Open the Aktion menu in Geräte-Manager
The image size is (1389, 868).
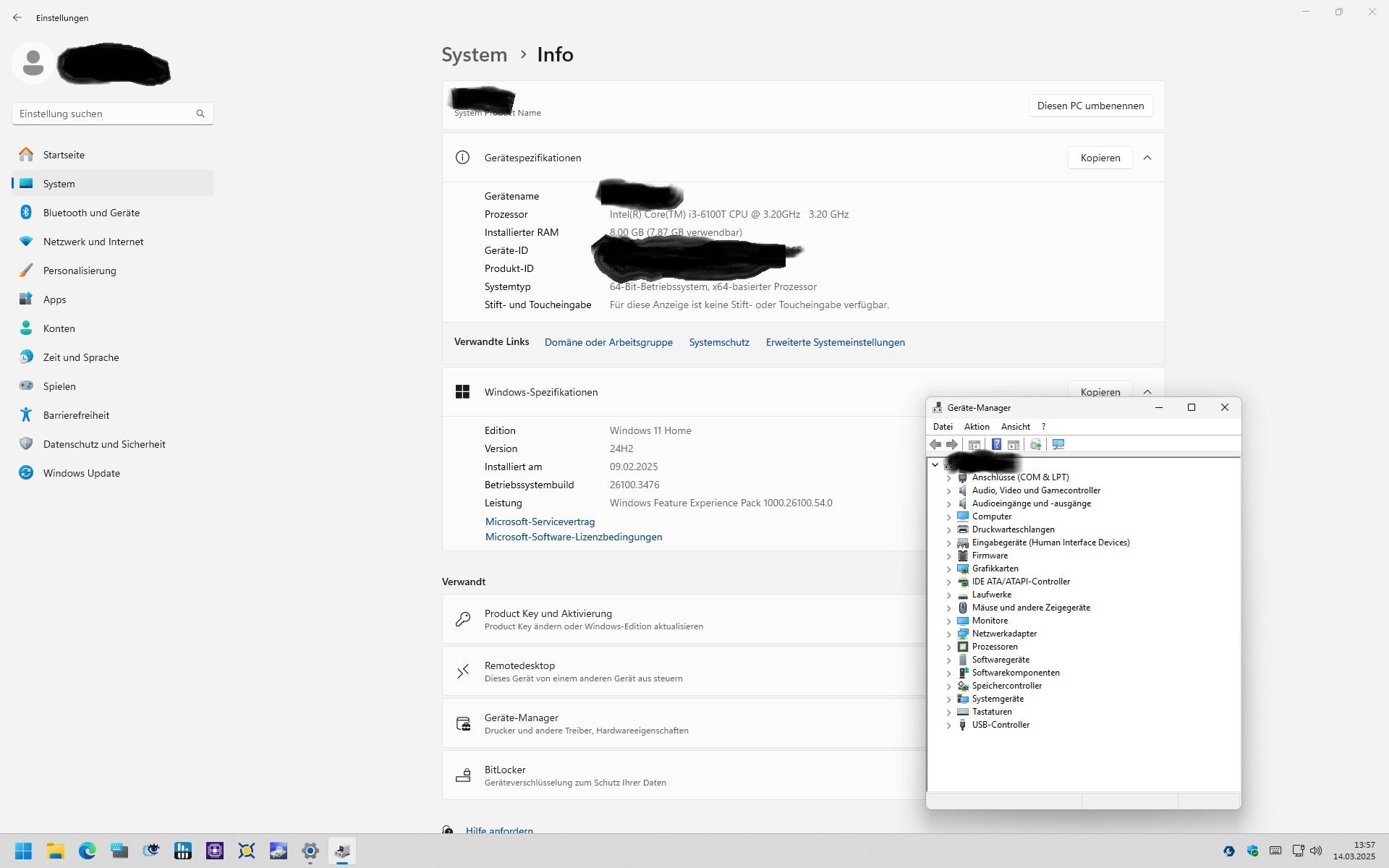pos(977,427)
